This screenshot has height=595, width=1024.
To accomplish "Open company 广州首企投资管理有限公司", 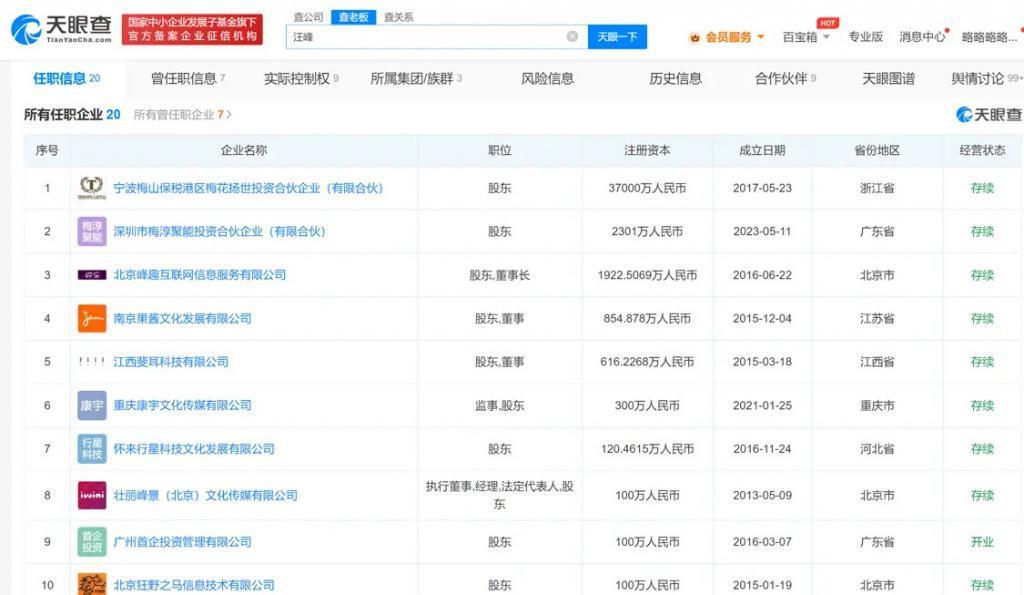I will (x=182, y=542).
